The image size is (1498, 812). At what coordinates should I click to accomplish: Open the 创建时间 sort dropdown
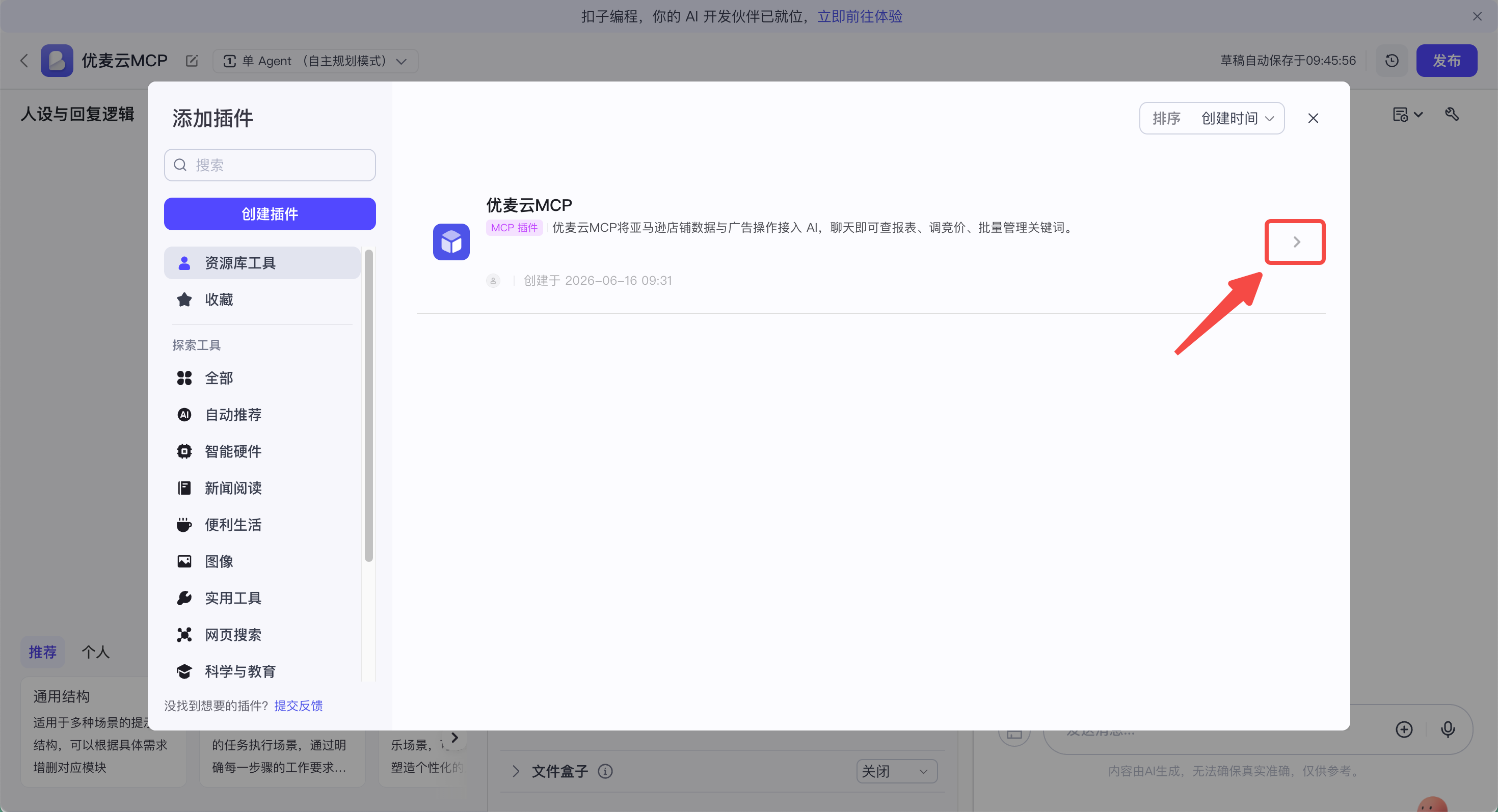tap(1212, 119)
